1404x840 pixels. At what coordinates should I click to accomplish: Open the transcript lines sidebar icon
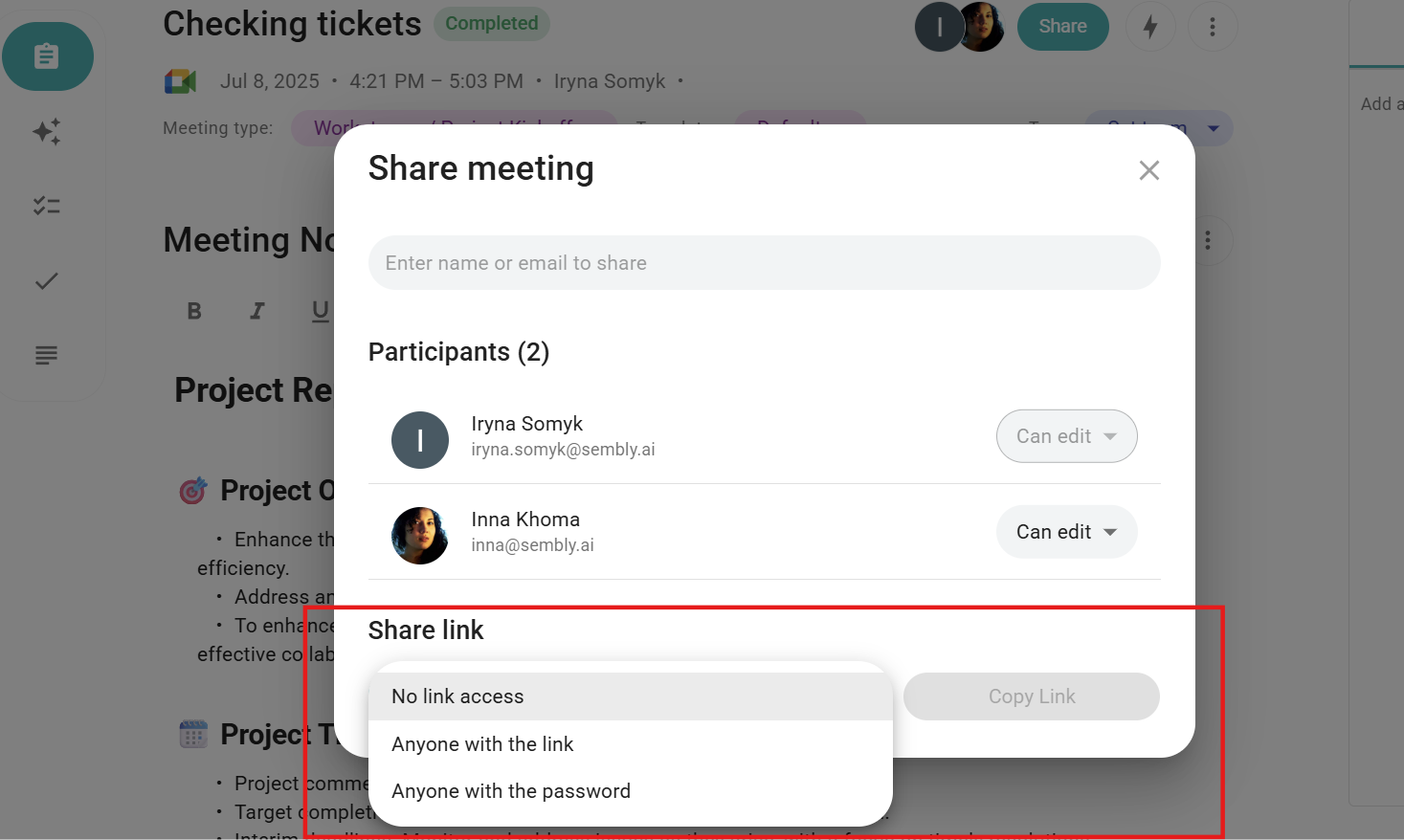point(47,355)
